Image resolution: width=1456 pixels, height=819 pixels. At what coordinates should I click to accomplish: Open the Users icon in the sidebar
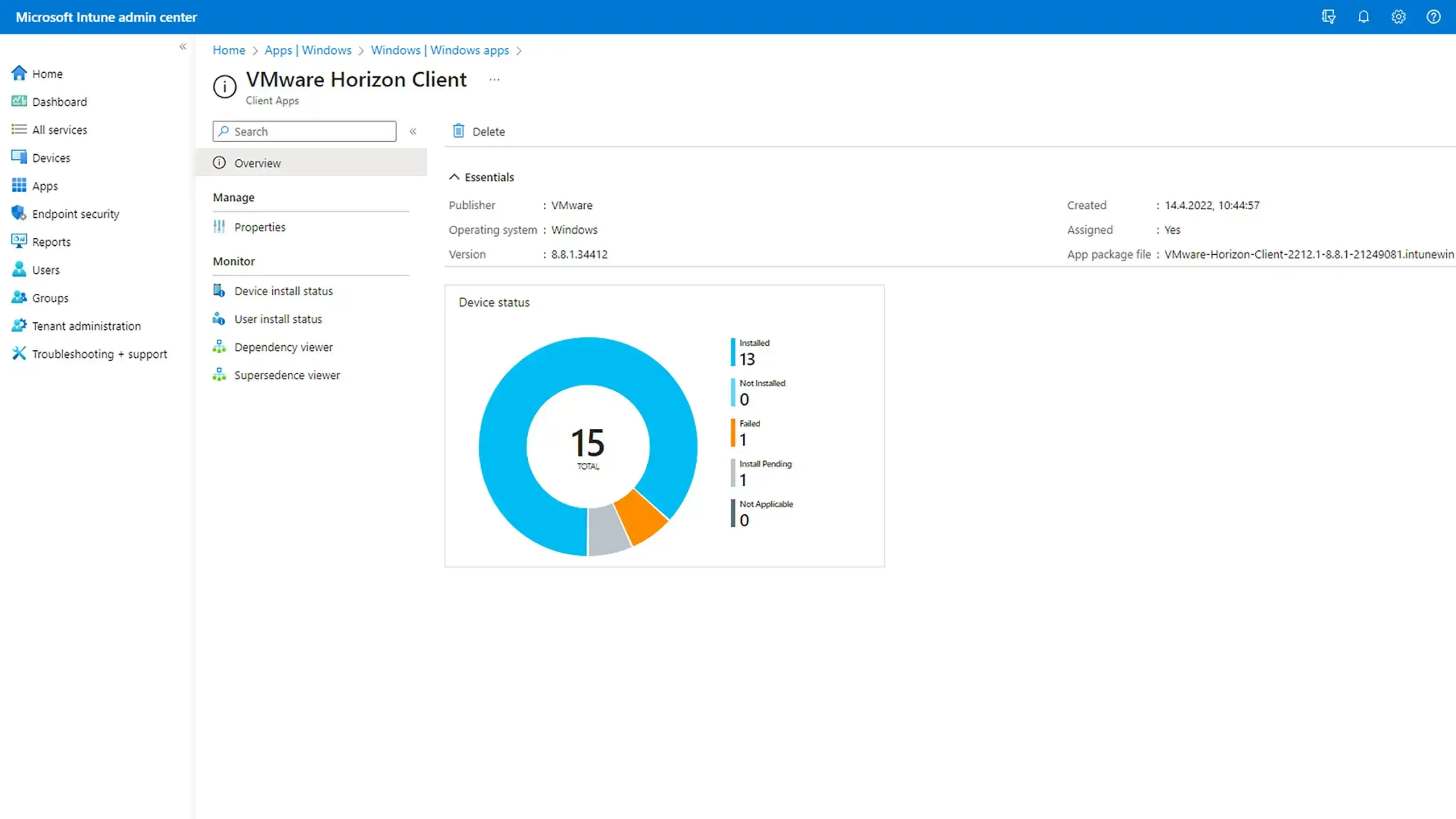coord(19,269)
